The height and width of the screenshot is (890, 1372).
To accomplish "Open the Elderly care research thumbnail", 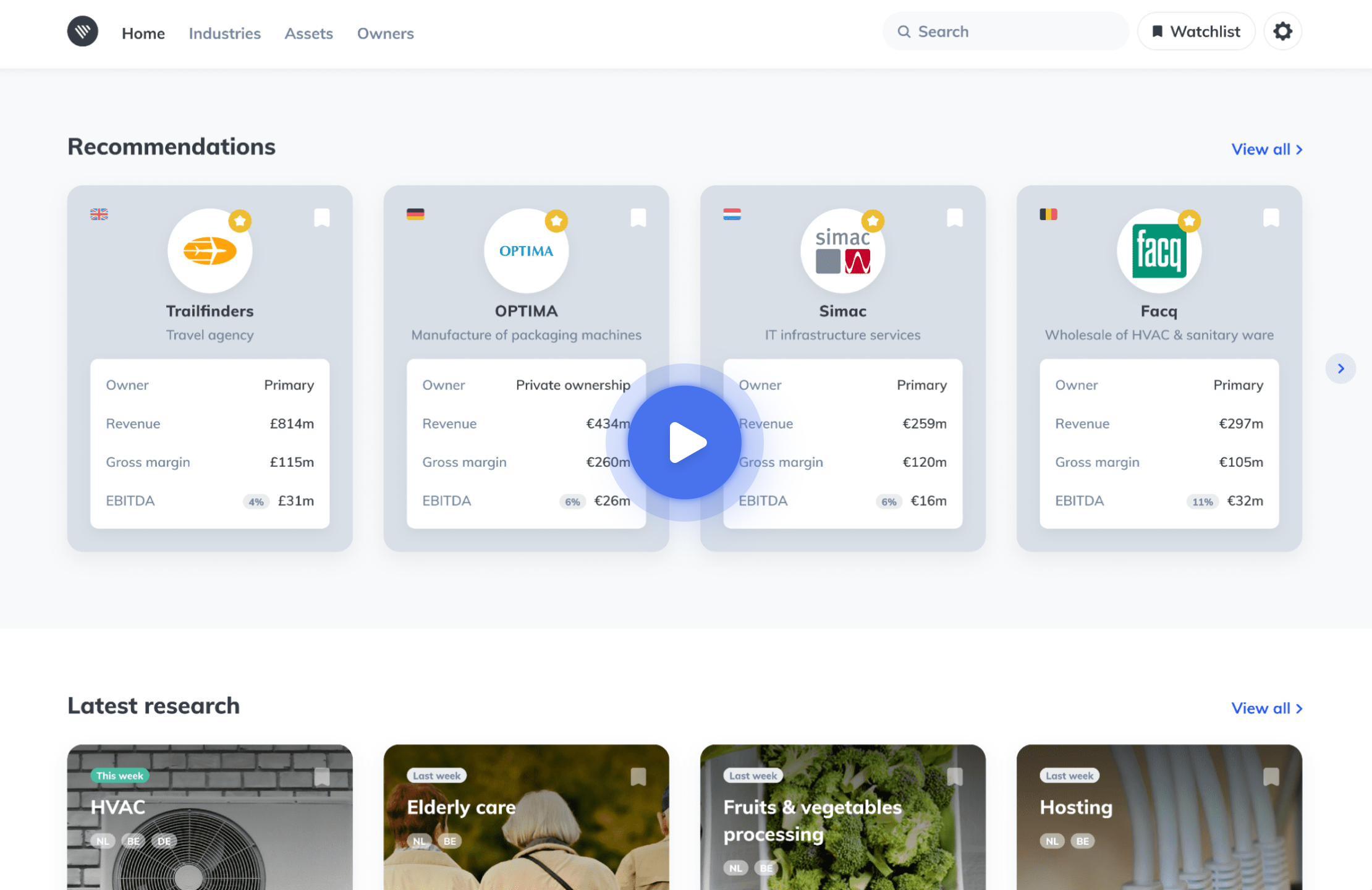I will 527,817.
